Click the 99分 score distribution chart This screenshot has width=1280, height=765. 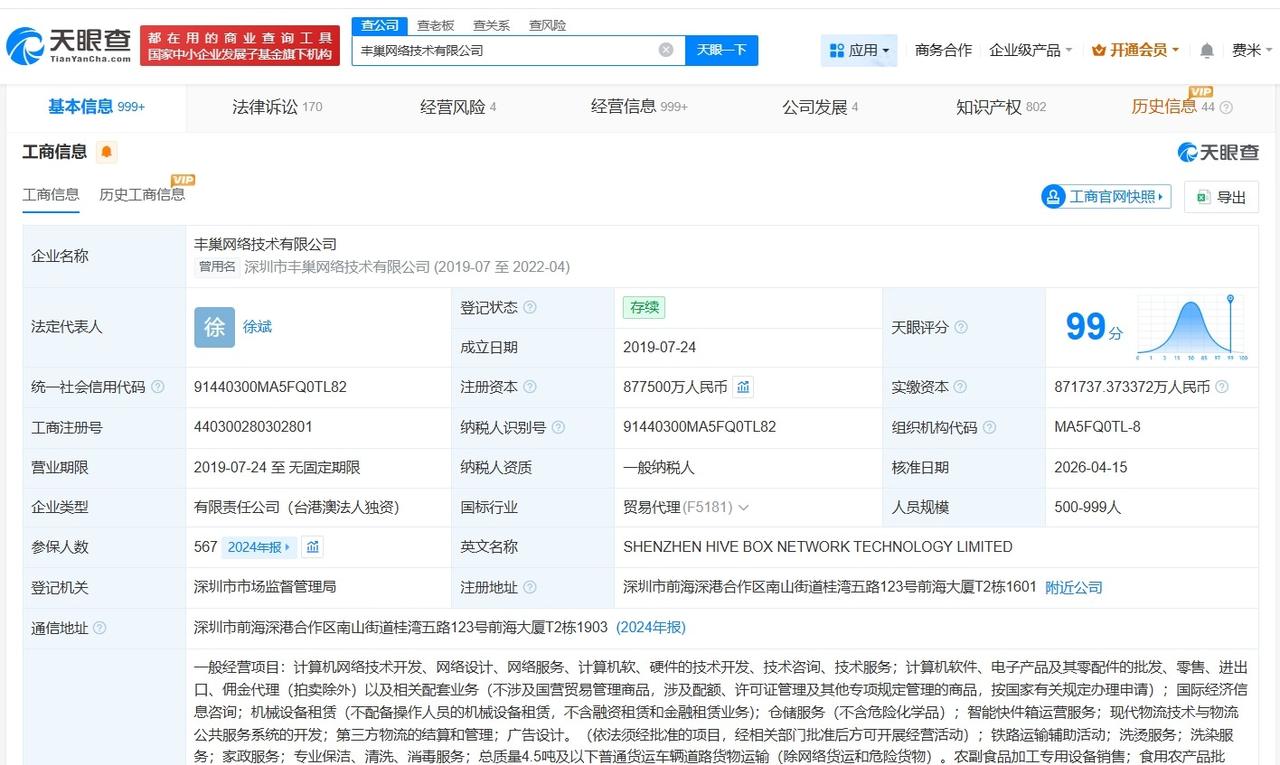pos(1190,327)
